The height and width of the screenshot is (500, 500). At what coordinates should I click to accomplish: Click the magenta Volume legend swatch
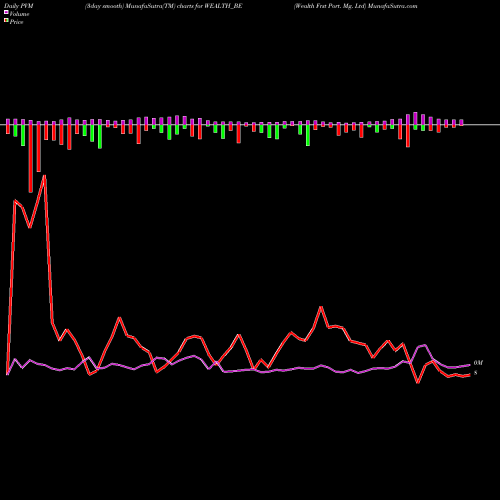click(x=6, y=12)
